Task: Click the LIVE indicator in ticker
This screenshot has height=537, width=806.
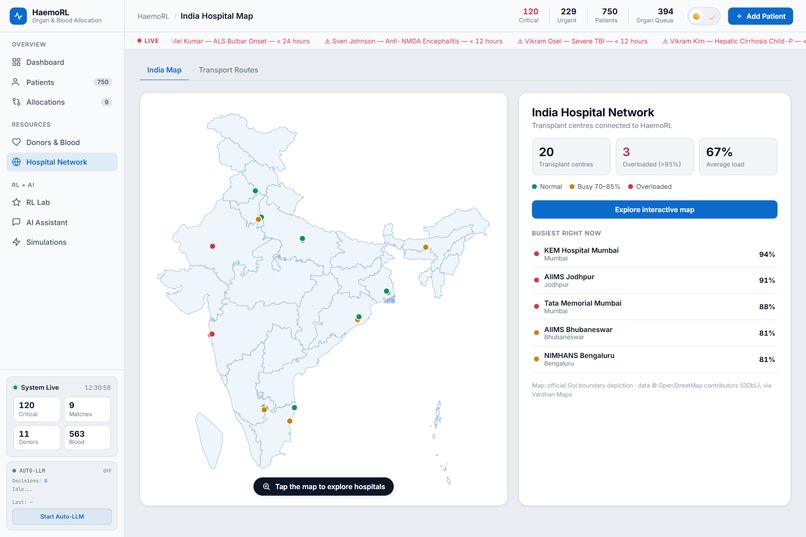Action: (x=148, y=41)
